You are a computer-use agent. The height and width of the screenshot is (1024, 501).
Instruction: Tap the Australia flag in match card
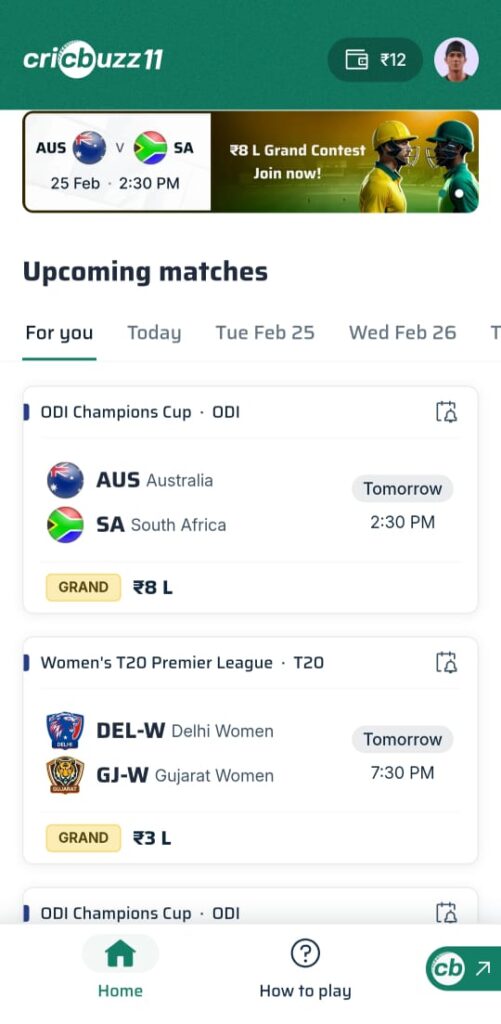pos(65,480)
